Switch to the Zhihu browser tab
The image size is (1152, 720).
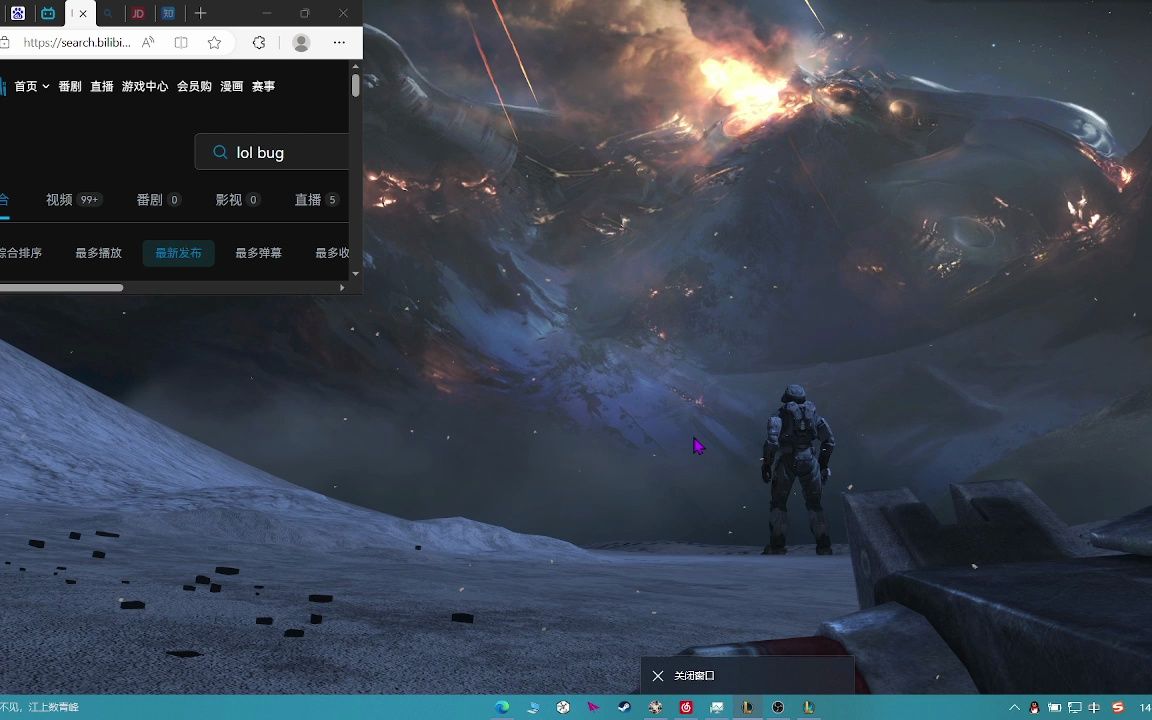coord(168,13)
